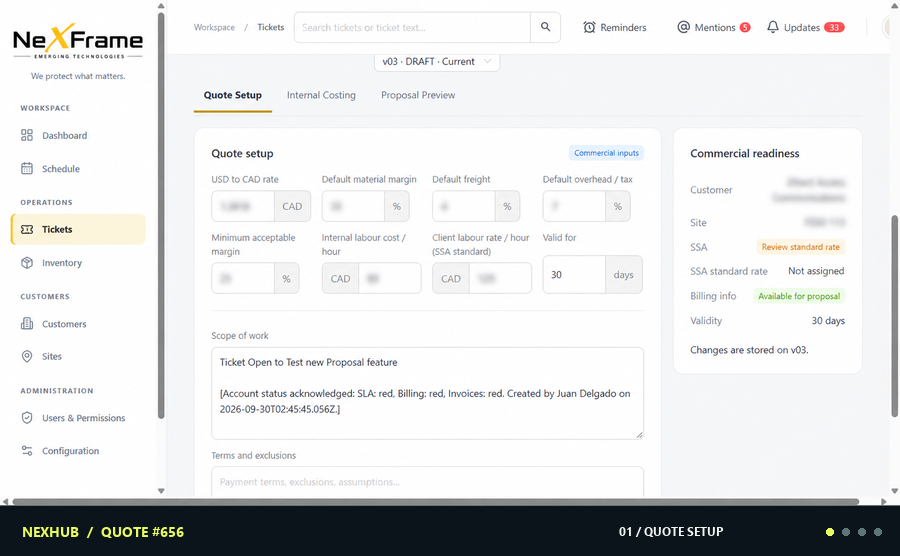Select the Tickets sidebar entry
Image resolution: width=900 pixels, height=556 pixels.
78,230
